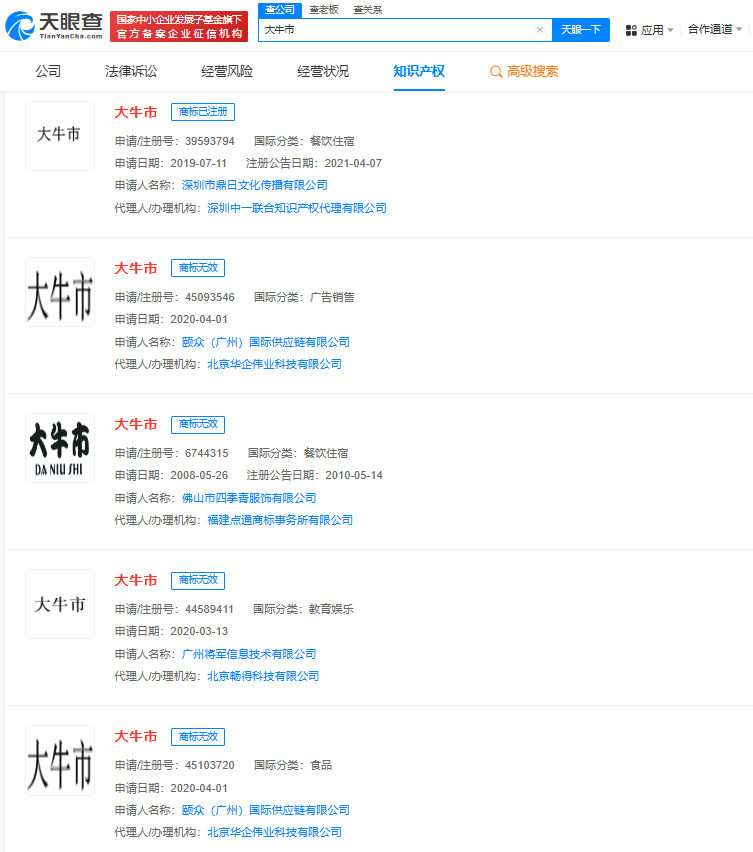
Task: Click the 天眼一下 search button
Action: (x=581, y=30)
